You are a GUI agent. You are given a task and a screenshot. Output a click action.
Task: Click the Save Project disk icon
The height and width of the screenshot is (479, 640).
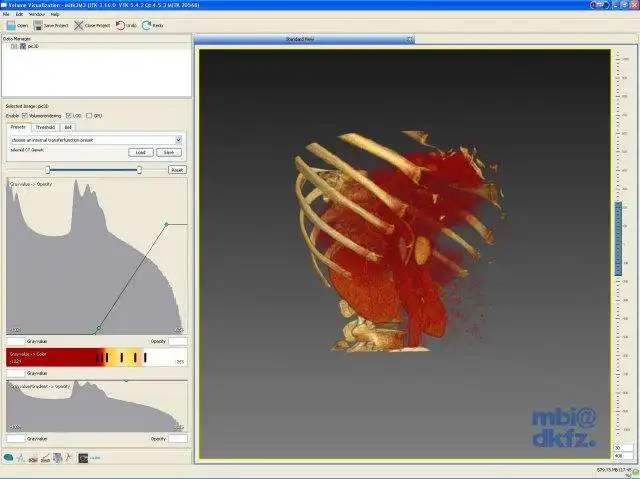(x=38, y=26)
